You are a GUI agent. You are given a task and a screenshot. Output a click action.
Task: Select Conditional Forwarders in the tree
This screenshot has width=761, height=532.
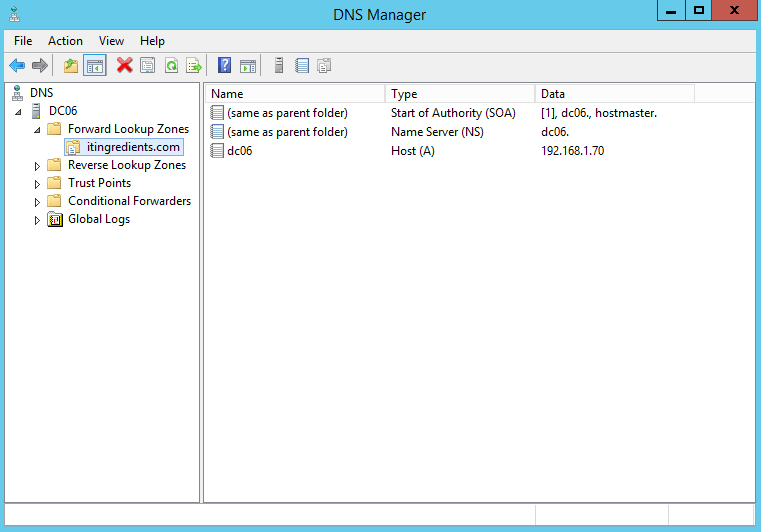tap(129, 201)
